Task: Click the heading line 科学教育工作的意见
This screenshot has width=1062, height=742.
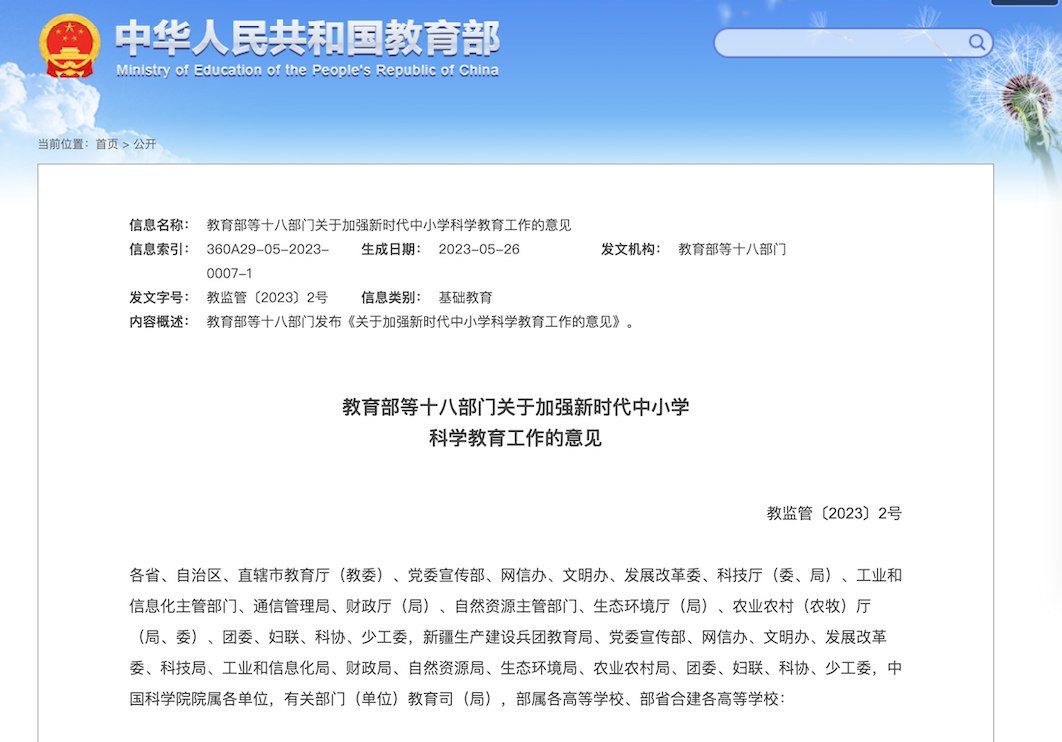Action: coord(515,438)
